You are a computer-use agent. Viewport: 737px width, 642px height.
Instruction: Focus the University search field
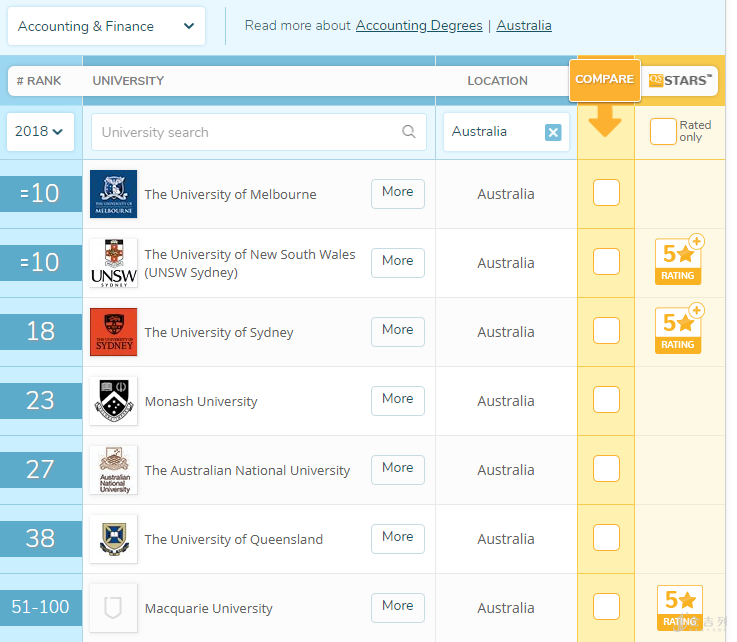(x=250, y=132)
